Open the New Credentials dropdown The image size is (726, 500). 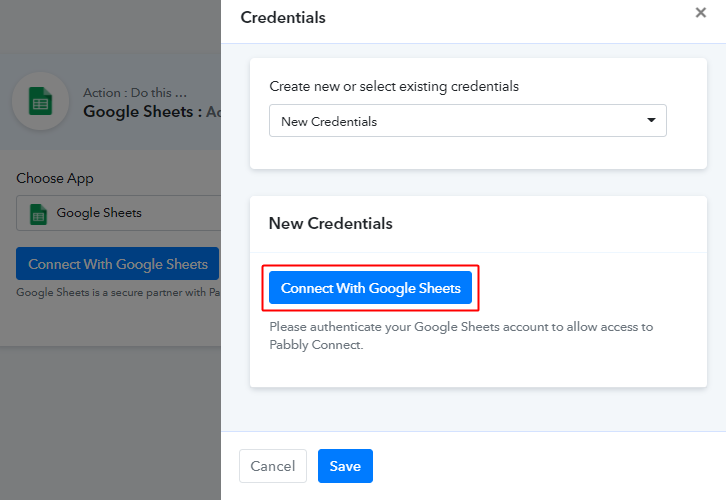click(468, 121)
